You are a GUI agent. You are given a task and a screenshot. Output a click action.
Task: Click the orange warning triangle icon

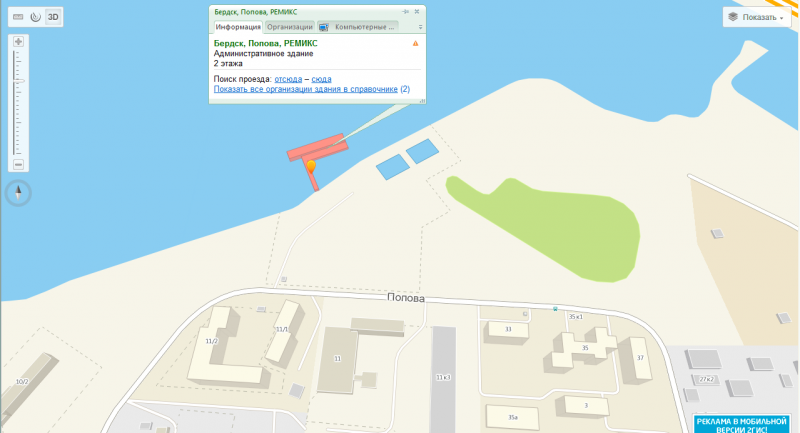(415, 43)
